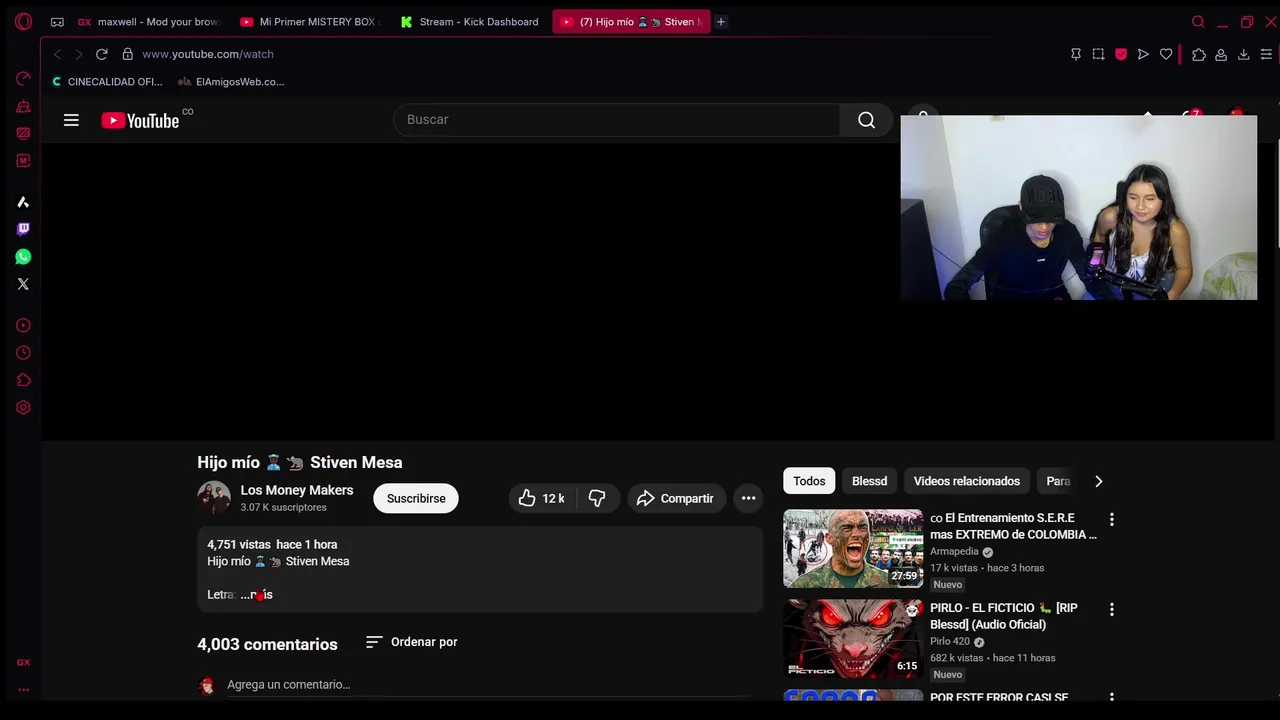Open sidebar three-dots setup menu

[x=23, y=689]
